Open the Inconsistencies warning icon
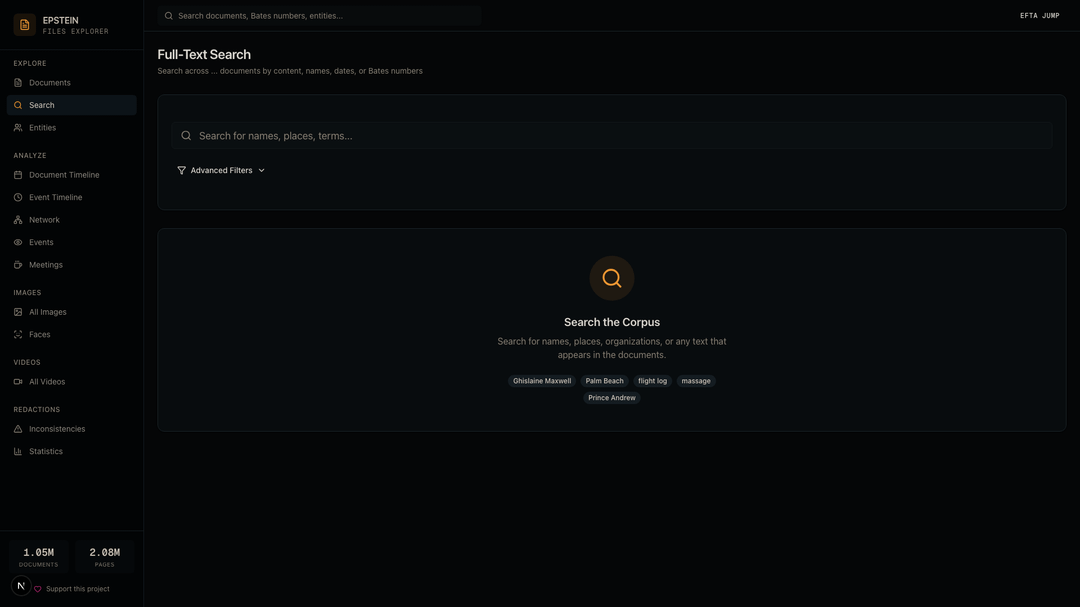The image size is (1080, 607). (18, 429)
